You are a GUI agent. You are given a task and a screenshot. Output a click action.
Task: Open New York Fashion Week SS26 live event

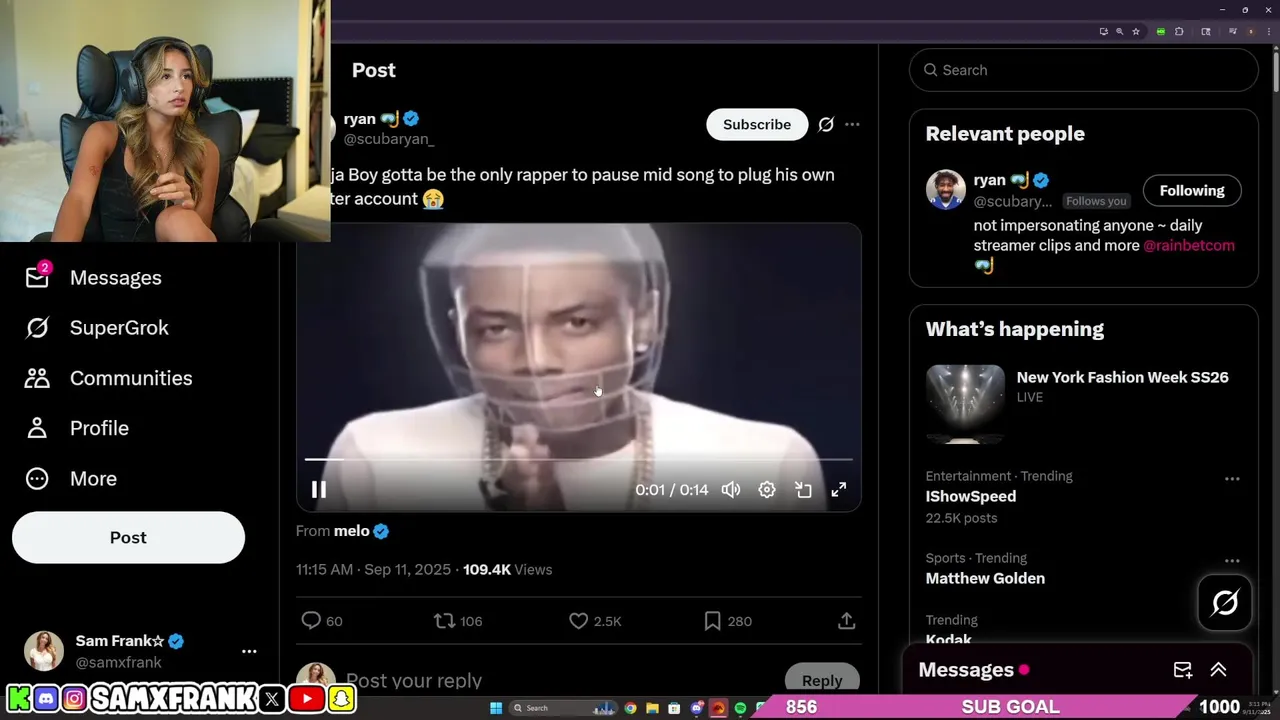(1123, 377)
